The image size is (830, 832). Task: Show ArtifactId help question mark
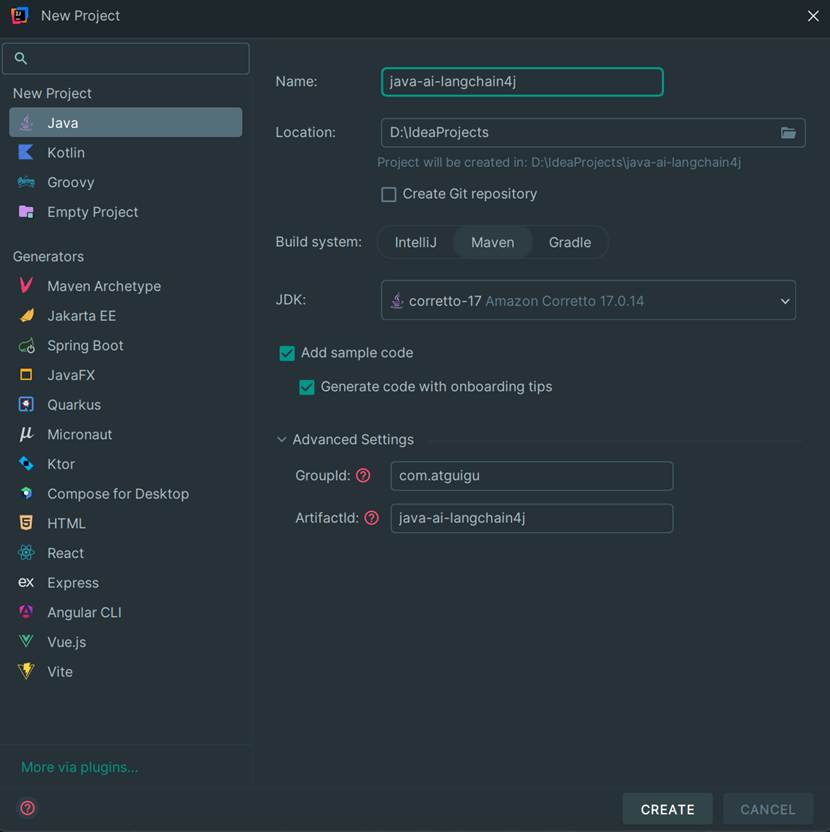[371, 518]
